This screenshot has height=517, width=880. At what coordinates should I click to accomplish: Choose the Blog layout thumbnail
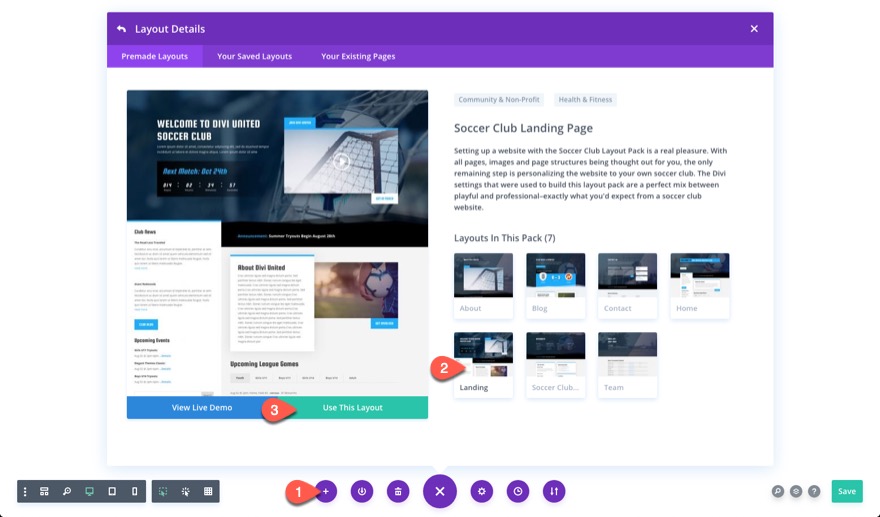tap(556, 286)
